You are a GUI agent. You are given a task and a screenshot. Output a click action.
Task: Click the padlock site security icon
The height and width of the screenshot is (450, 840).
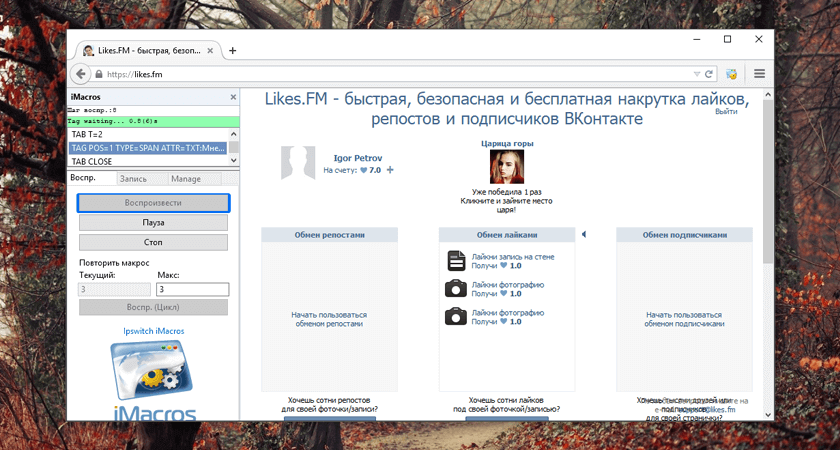pyautogui.click(x=99, y=74)
